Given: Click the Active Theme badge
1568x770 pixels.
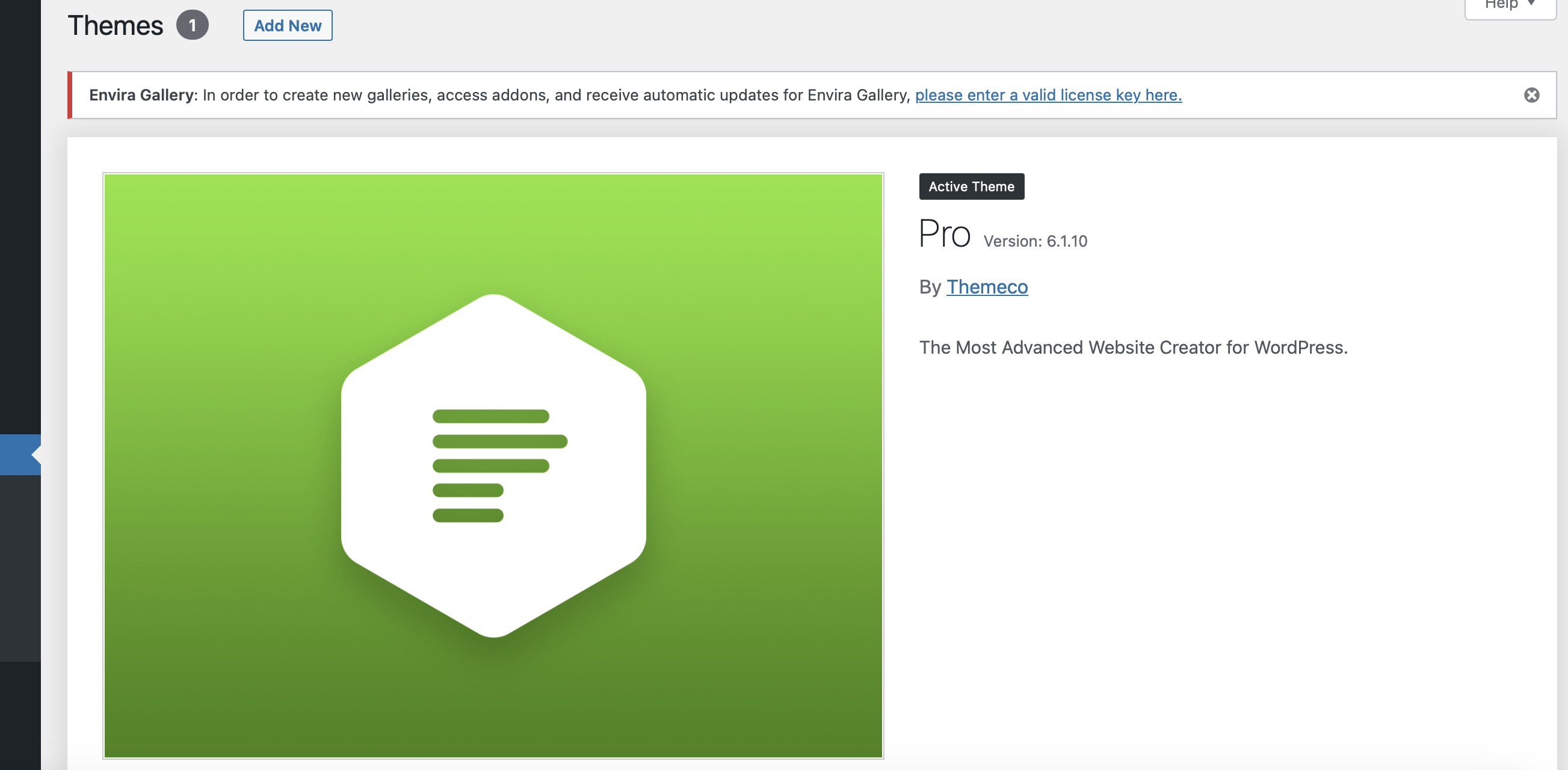Looking at the screenshot, I should pos(972,186).
